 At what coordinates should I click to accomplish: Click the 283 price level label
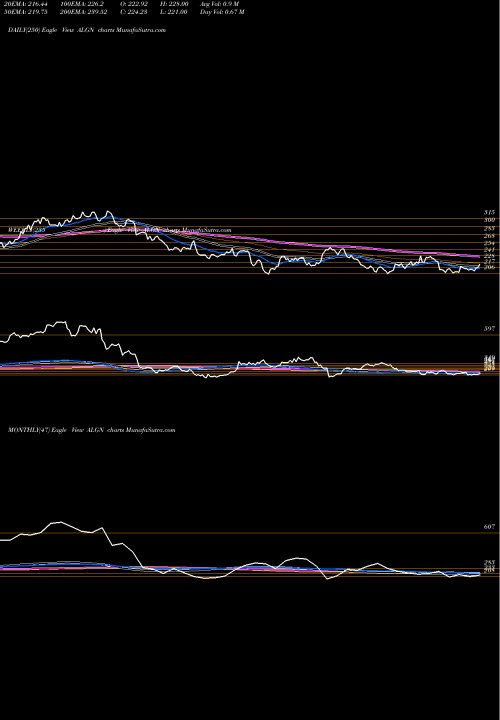point(489,228)
